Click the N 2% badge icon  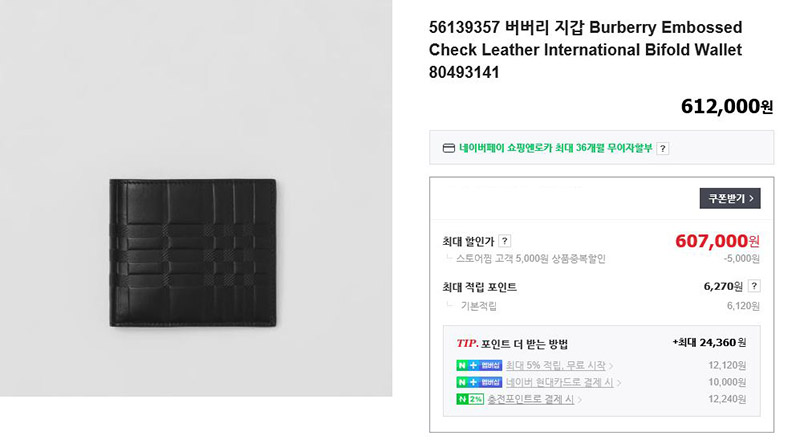470,399
